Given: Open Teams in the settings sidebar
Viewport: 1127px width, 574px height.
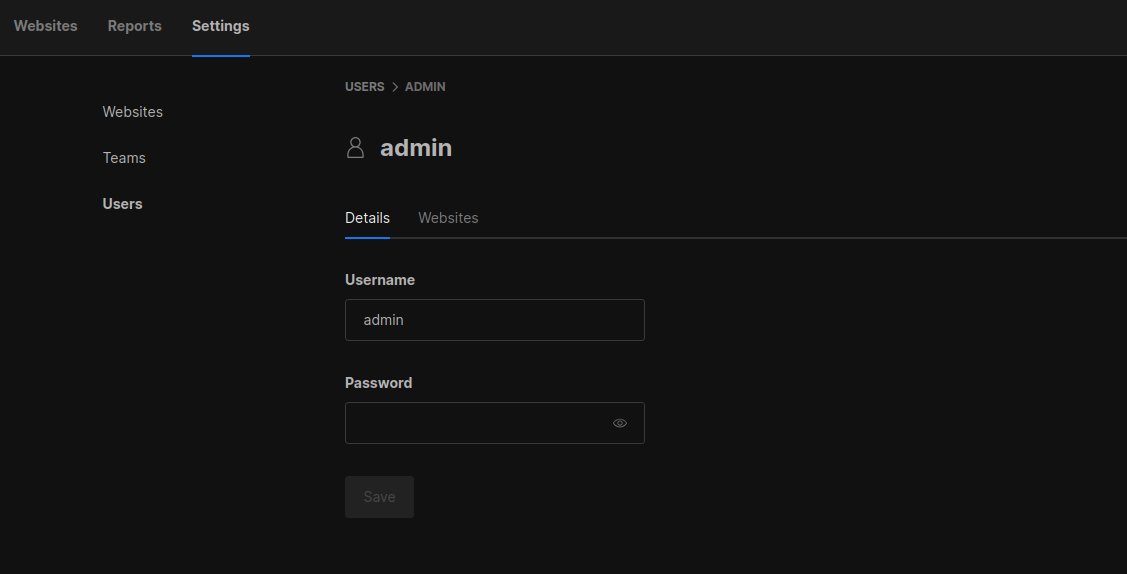Looking at the screenshot, I should 124,158.
